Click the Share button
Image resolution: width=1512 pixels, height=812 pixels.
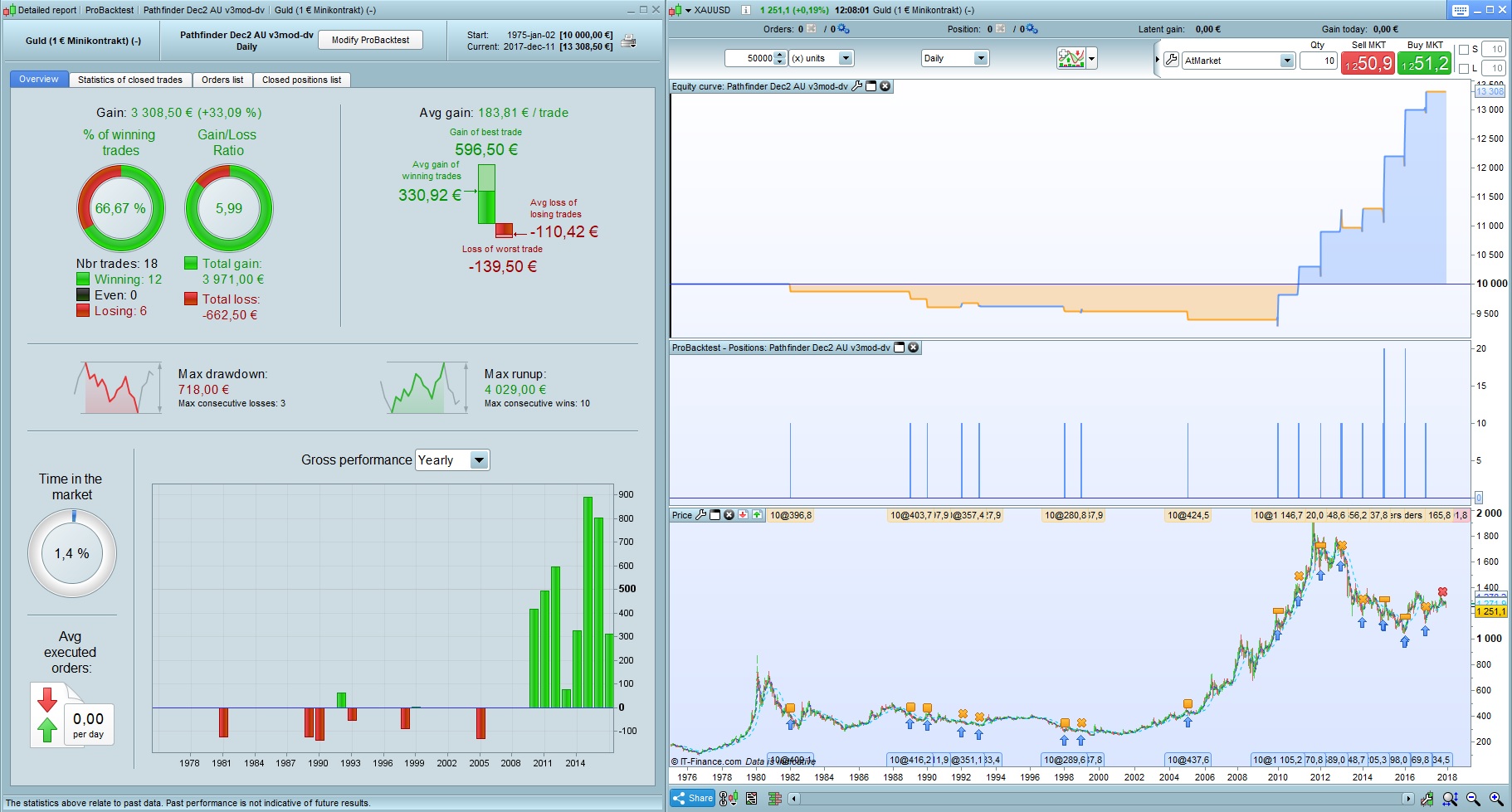coord(693,798)
